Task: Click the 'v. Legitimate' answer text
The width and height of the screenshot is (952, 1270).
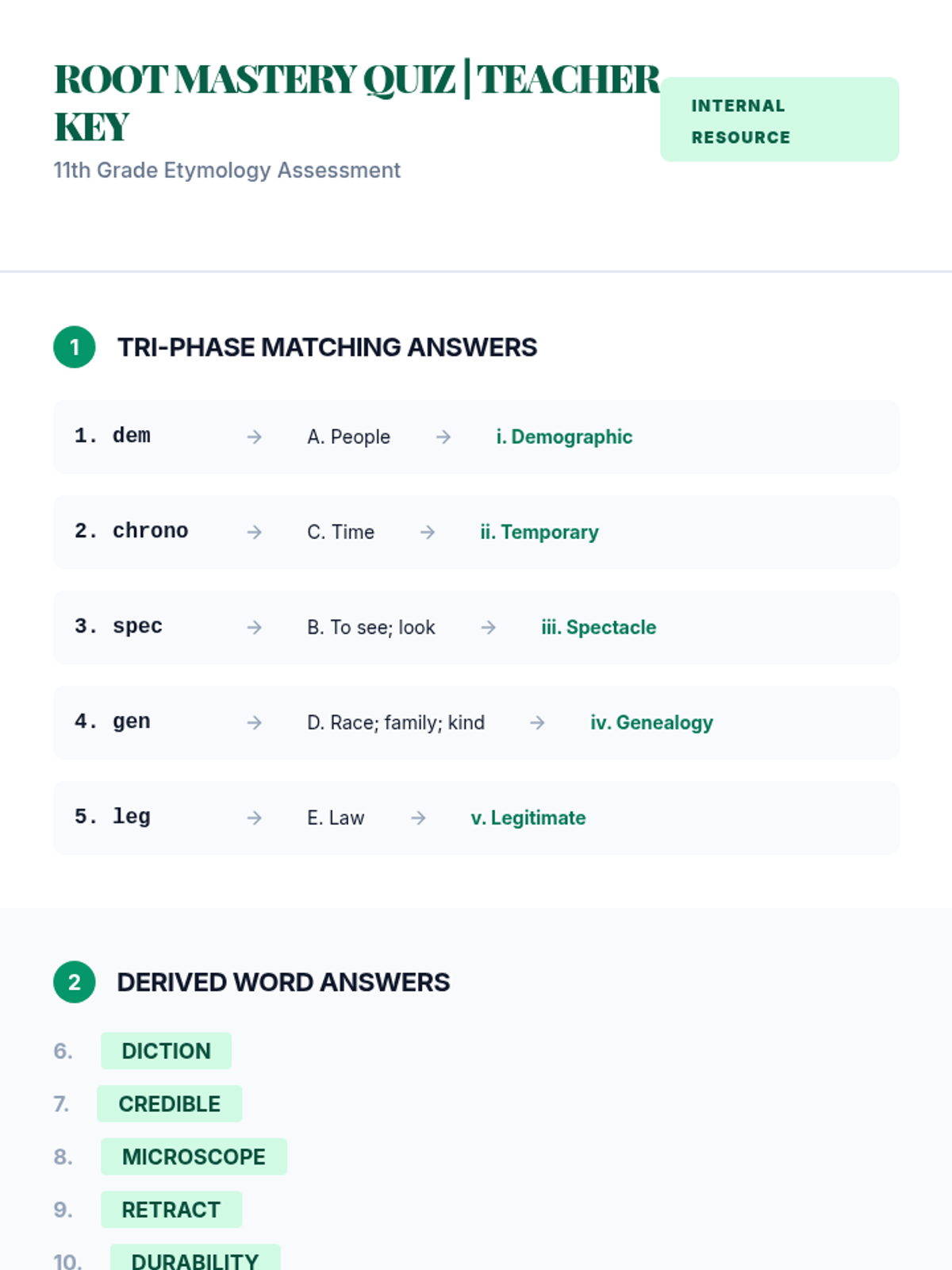Action: [528, 818]
